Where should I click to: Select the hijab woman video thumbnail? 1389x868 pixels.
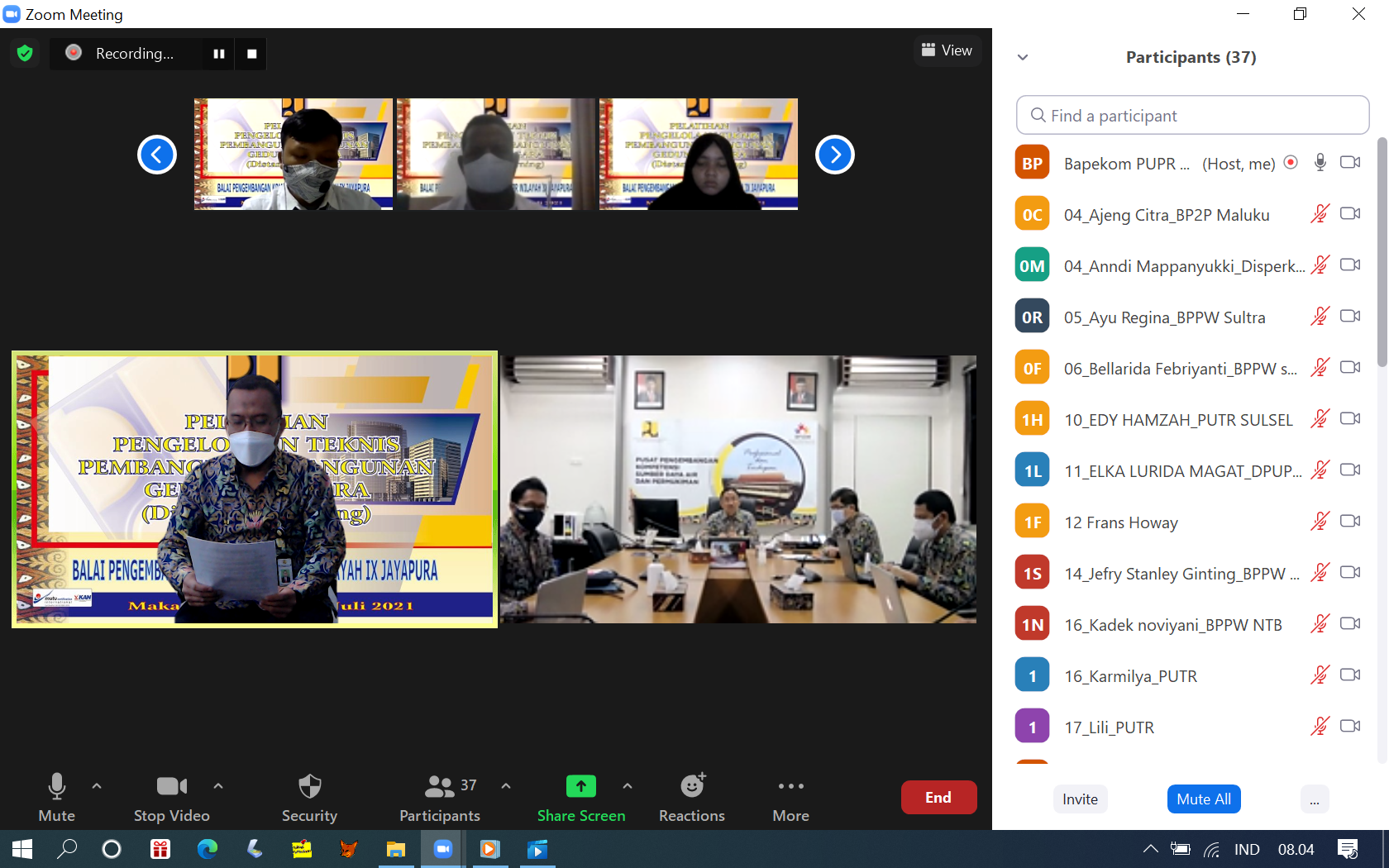click(x=699, y=155)
